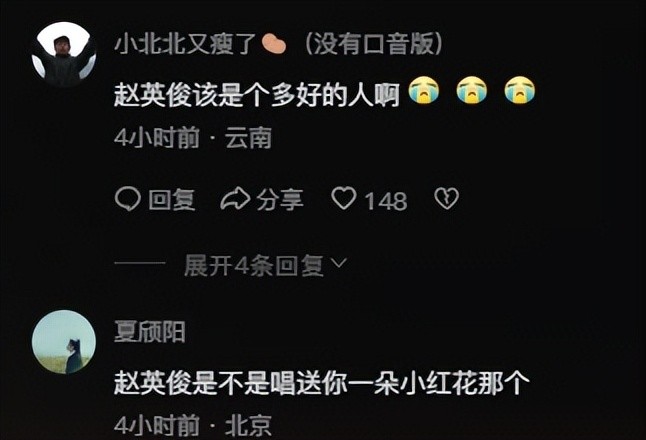Image resolution: width=646 pixels, height=440 pixels.
Task: Click the share arrow icon
Action: pos(235,199)
